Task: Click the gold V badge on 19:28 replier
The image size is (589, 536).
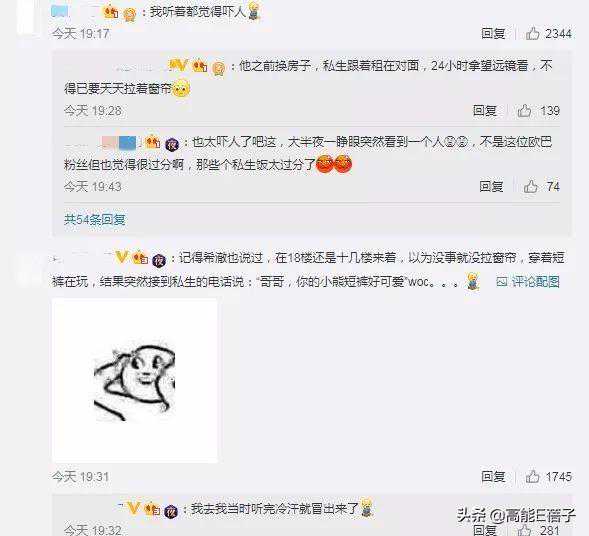Action: (x=179, y=65)
